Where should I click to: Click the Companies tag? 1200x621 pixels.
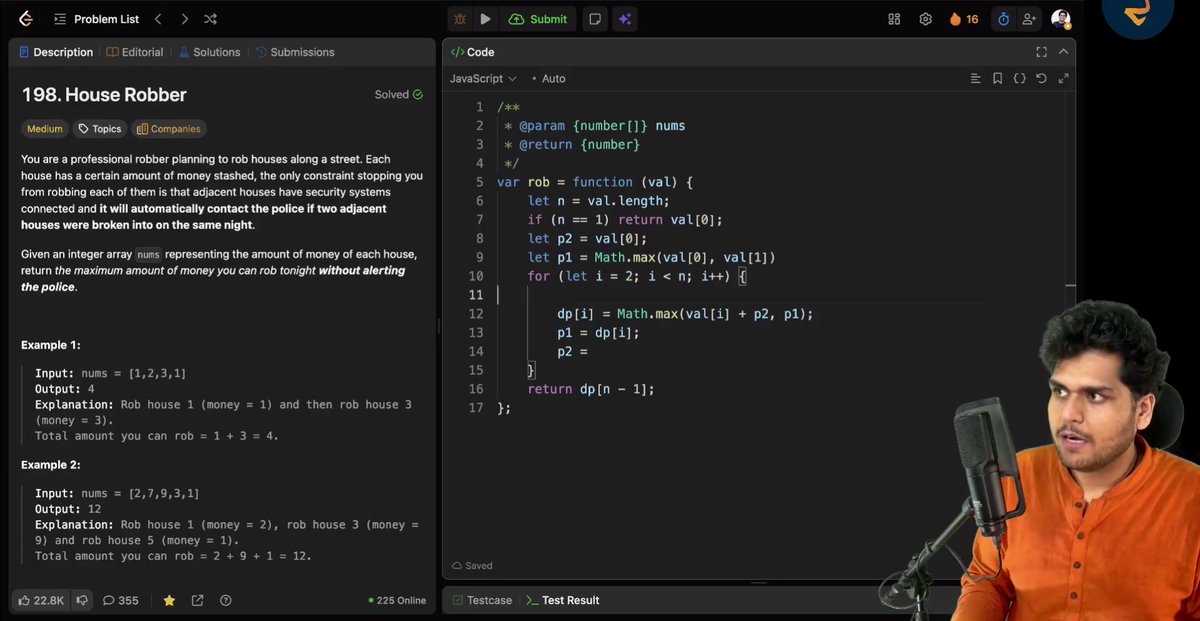click(168, 129)
